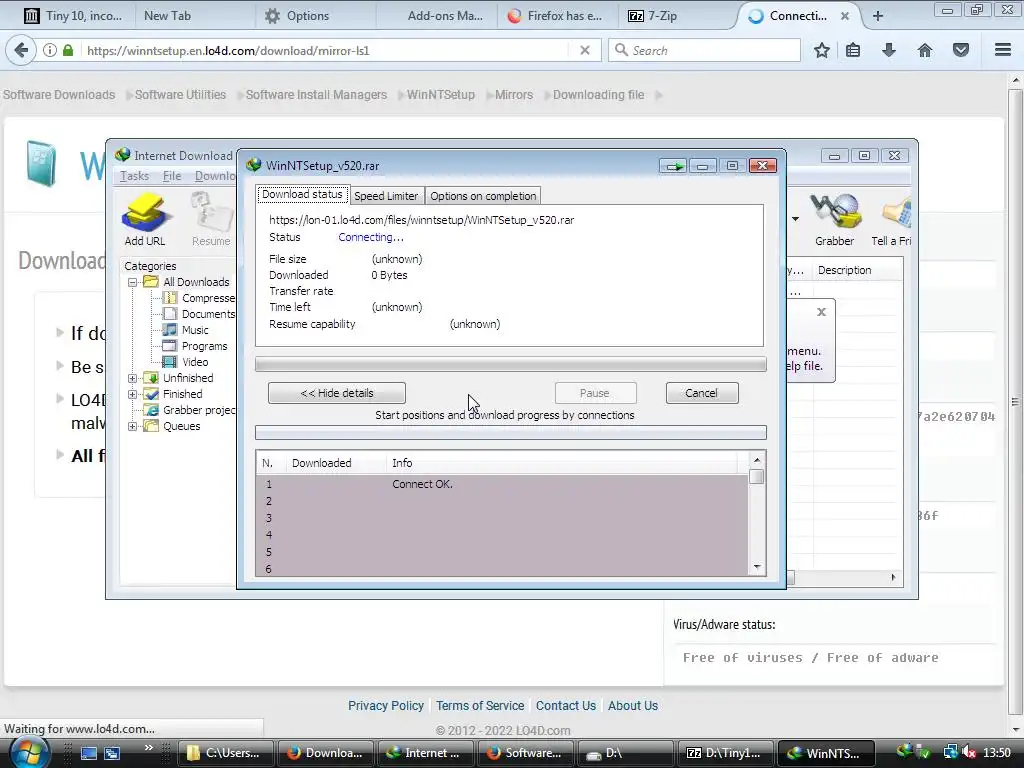Viewport: 1024px width, 768px height.
Task: Select Video category in IDM
Action: 185,362
